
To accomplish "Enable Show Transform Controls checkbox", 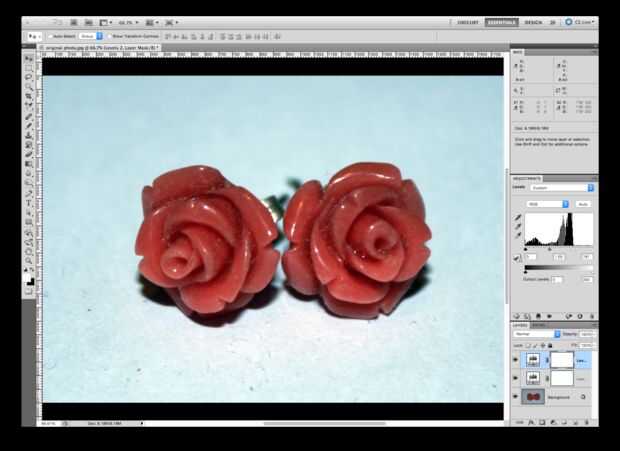I will click(110, 36).
